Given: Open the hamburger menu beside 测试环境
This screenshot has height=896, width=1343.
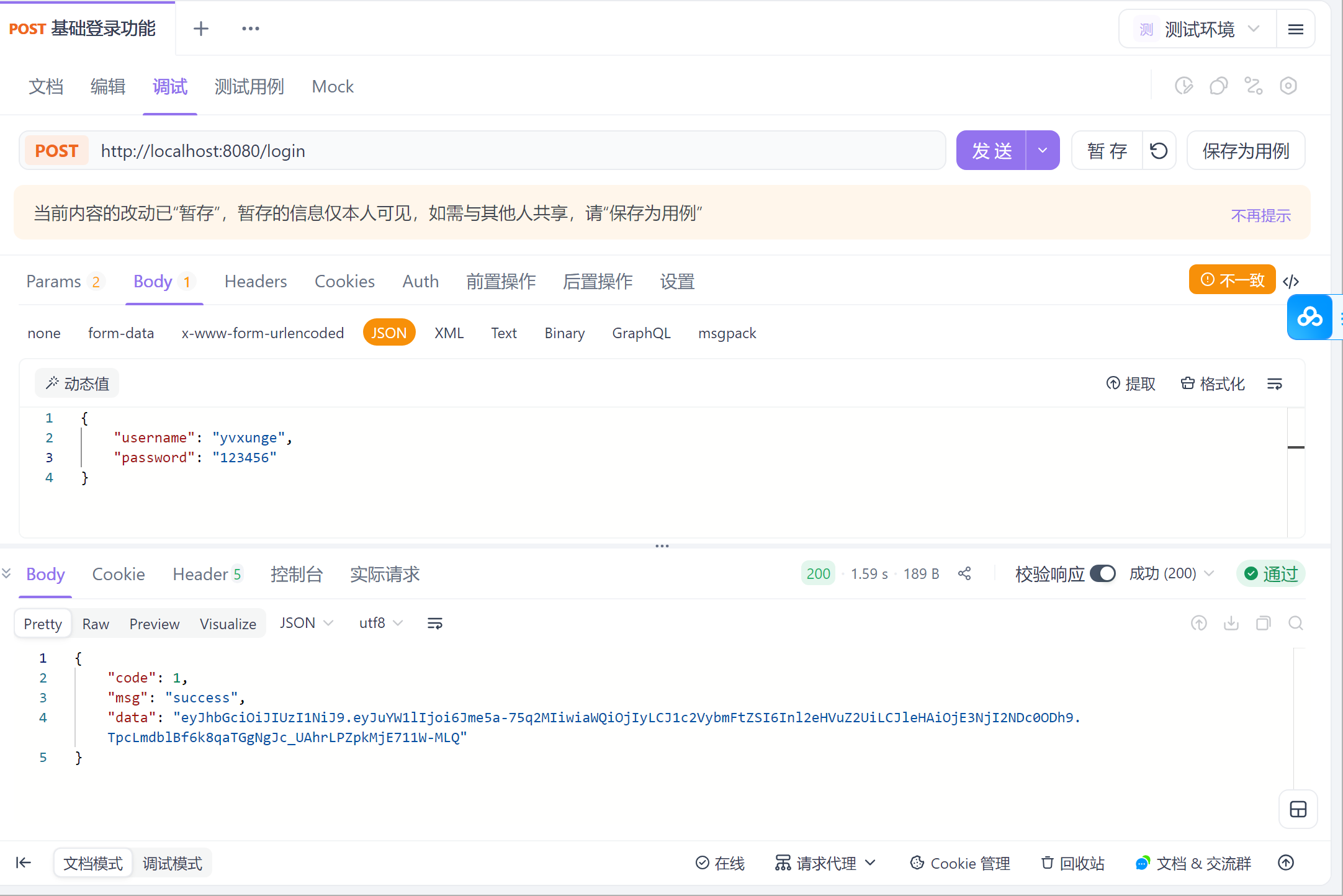Looking at the screenshot, I should click(x=1295, y=29).
